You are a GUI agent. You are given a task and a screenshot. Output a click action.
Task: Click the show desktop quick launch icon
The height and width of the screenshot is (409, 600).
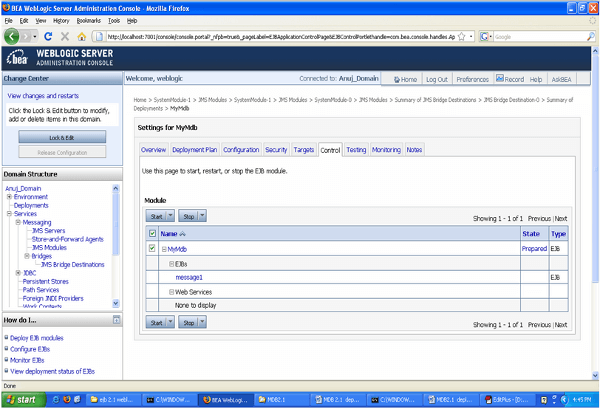coord(77,400)
